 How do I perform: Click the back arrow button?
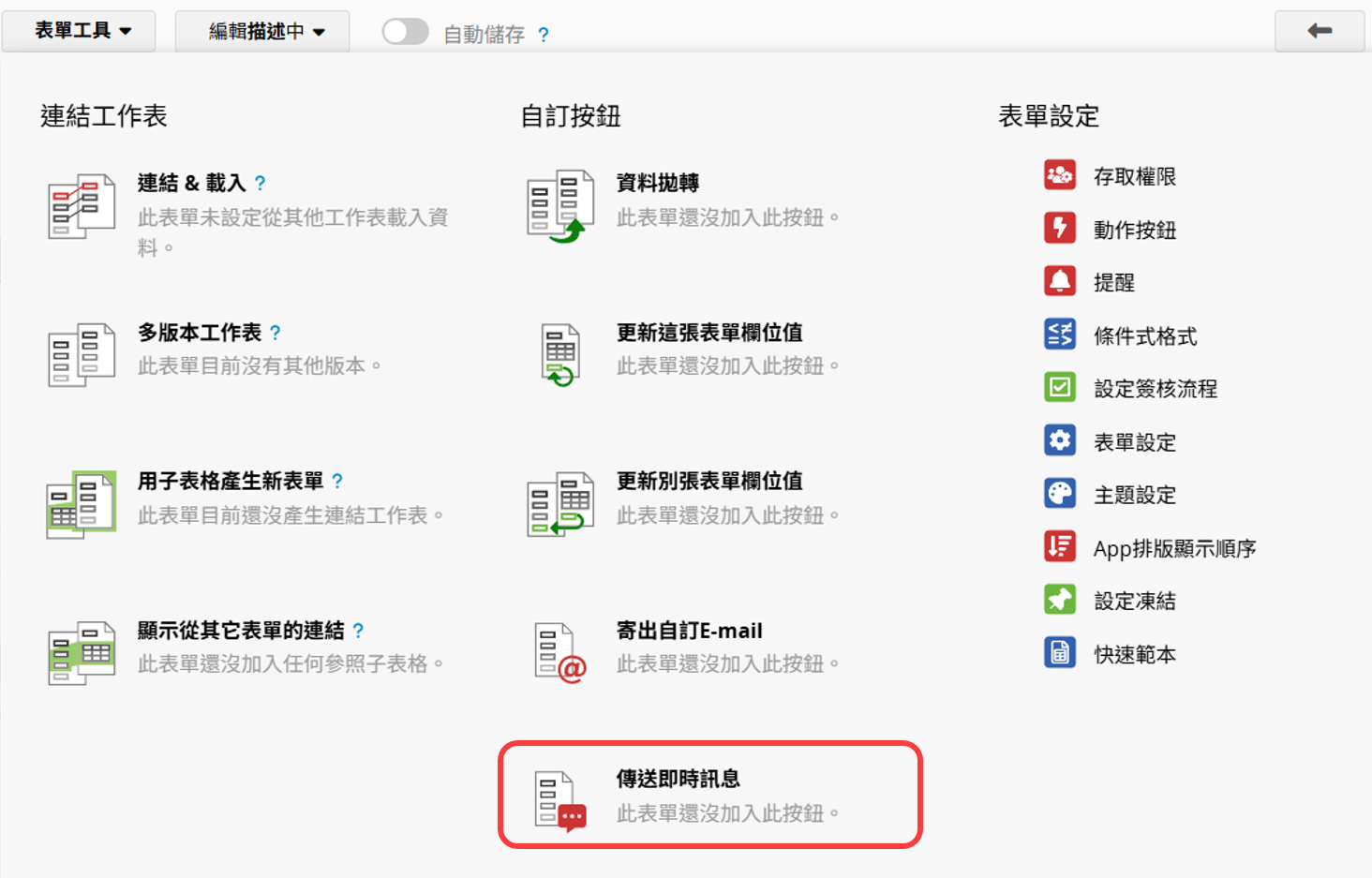coord(1319,31)
